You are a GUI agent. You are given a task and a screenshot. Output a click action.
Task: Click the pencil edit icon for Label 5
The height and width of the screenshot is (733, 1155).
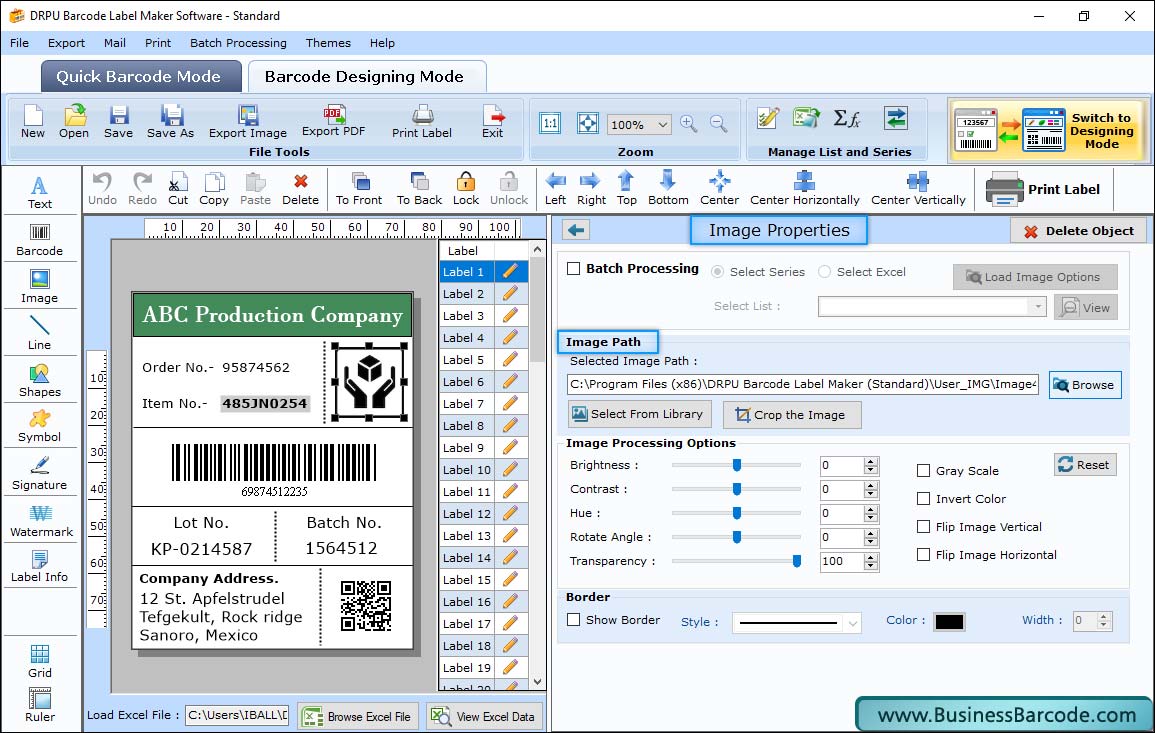point(510,360)
